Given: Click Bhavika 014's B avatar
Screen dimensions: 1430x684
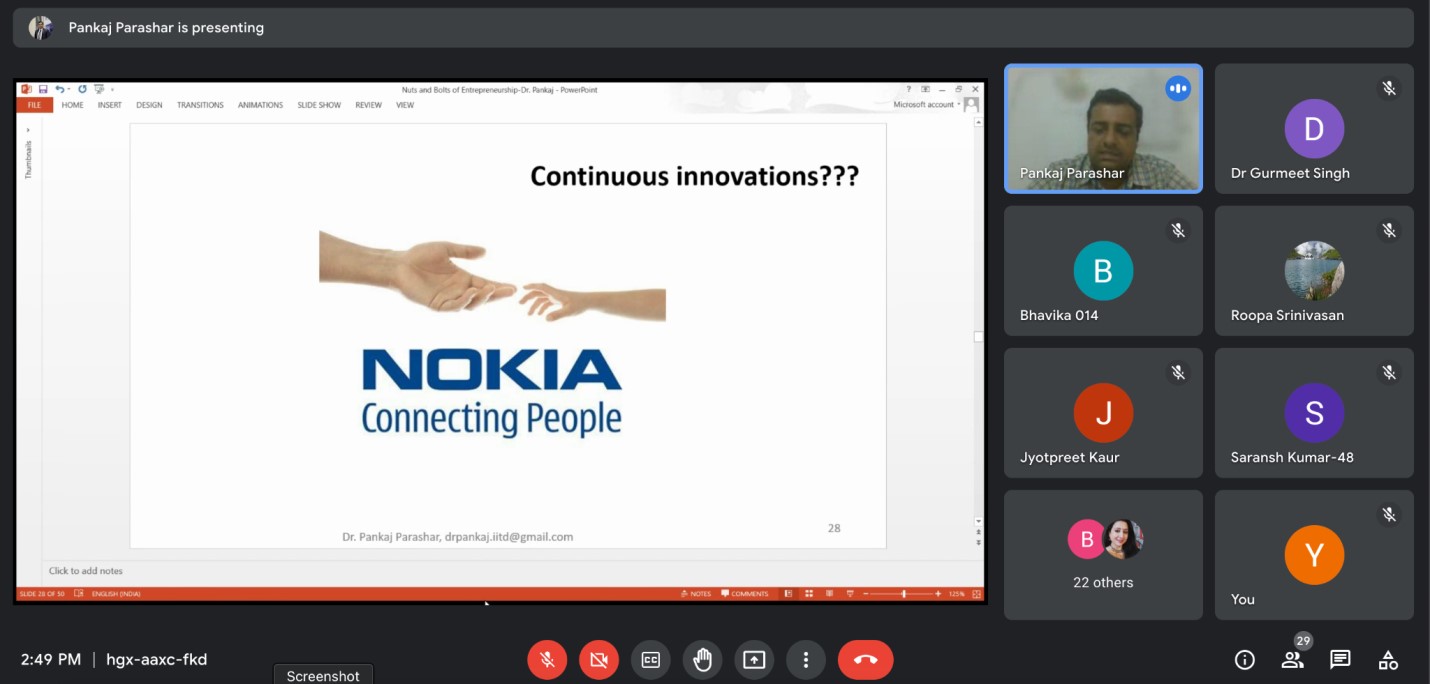Looking at the screenshot, I should pyautogui.click(x=1103, y=271).
